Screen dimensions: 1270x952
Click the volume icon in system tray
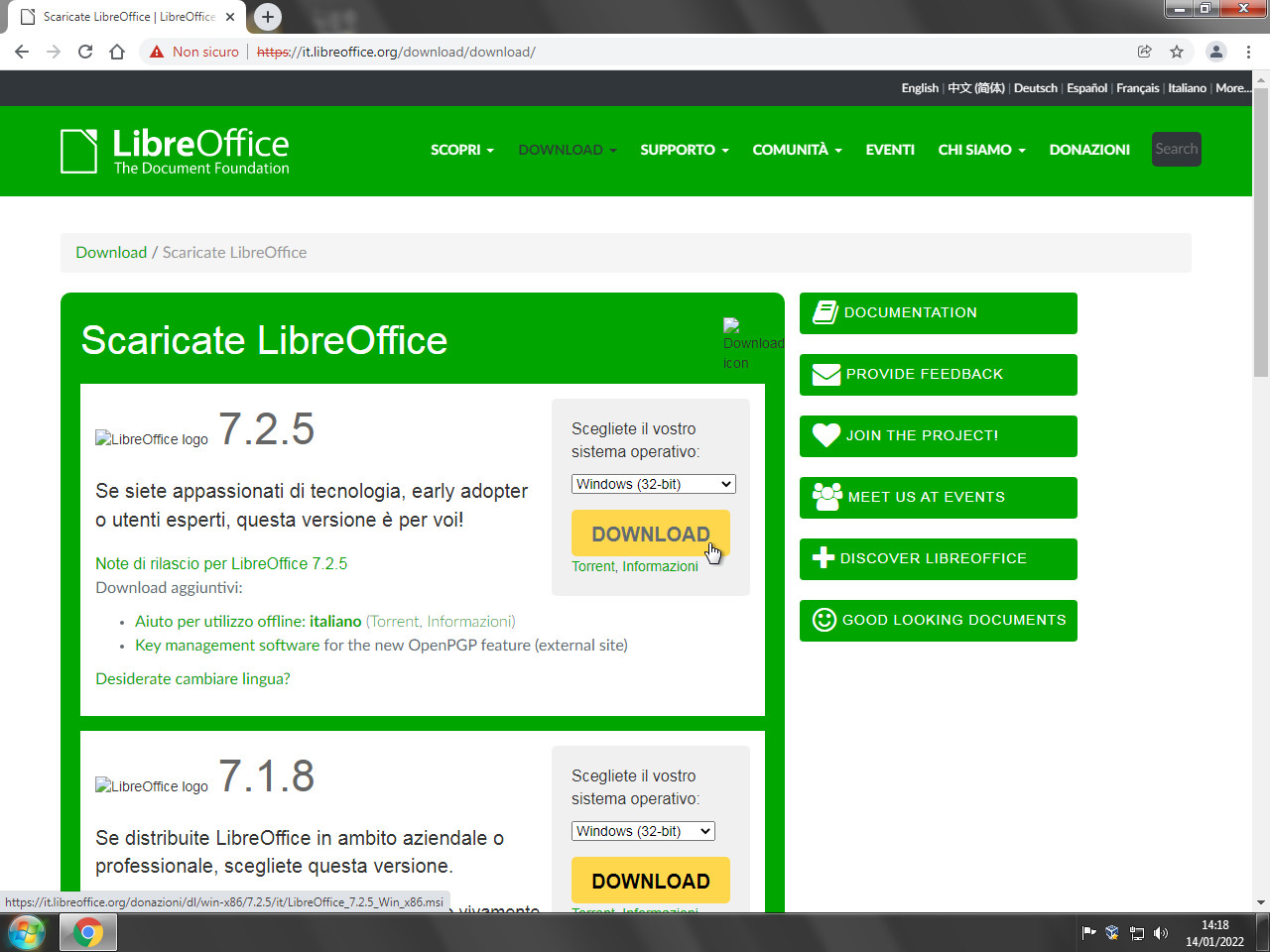tap(1160, 932)
